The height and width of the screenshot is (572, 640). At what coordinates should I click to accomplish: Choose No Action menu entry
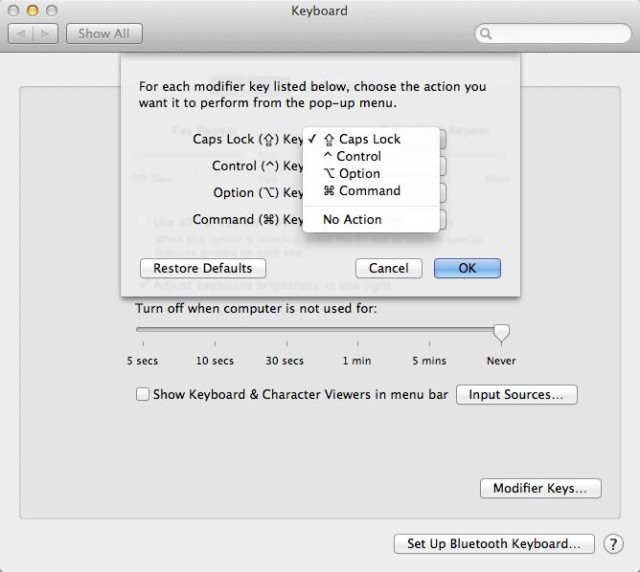[x=352, y=220]
